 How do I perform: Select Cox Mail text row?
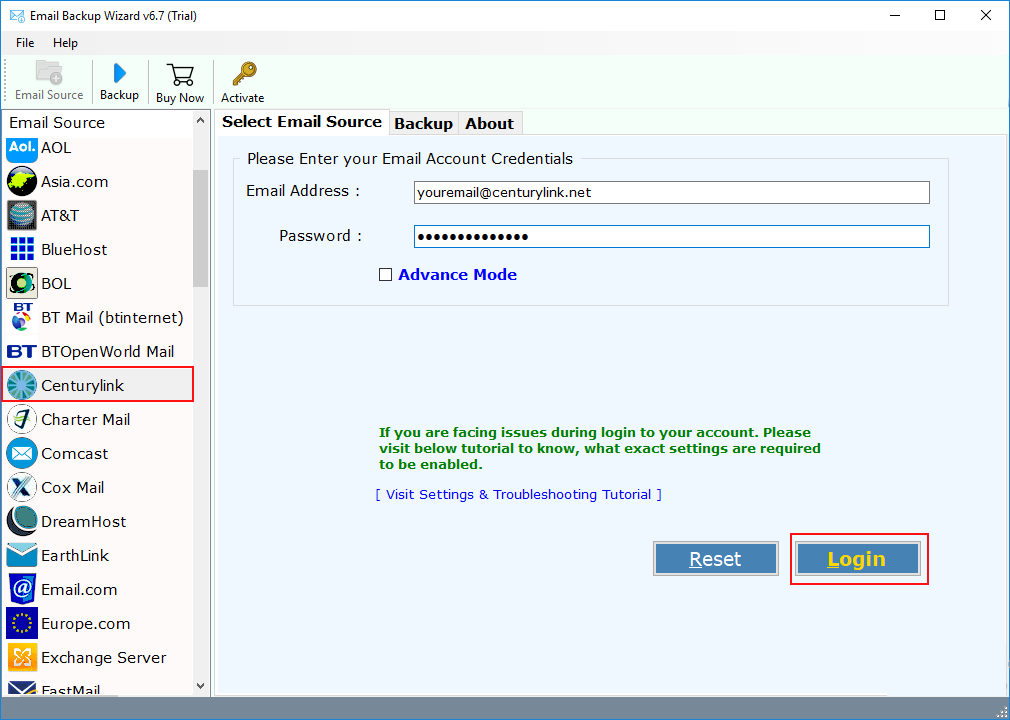(73, 488)
